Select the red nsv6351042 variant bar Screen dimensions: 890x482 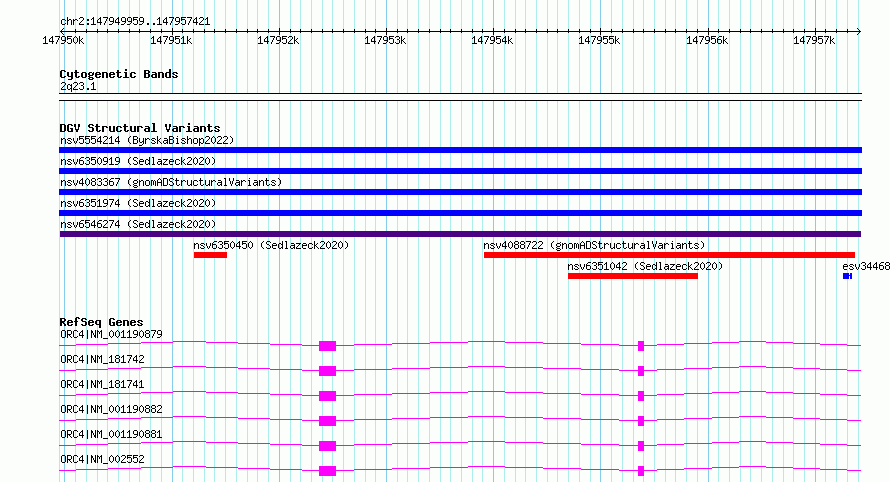click(633, 276)
